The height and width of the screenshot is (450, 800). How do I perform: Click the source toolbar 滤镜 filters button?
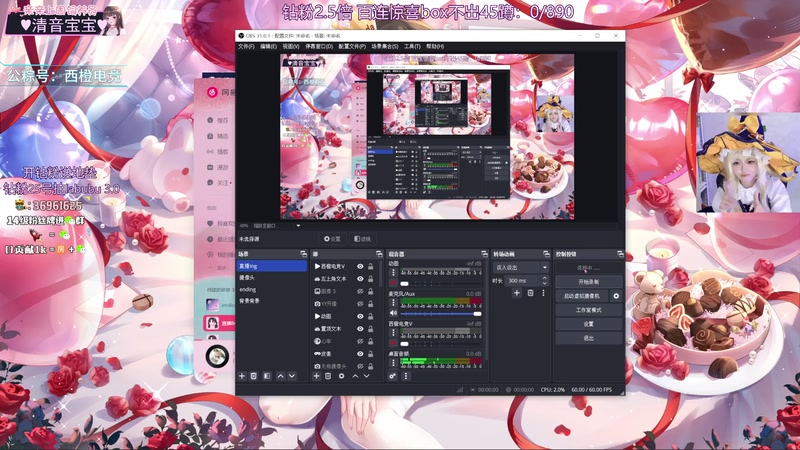362,239
